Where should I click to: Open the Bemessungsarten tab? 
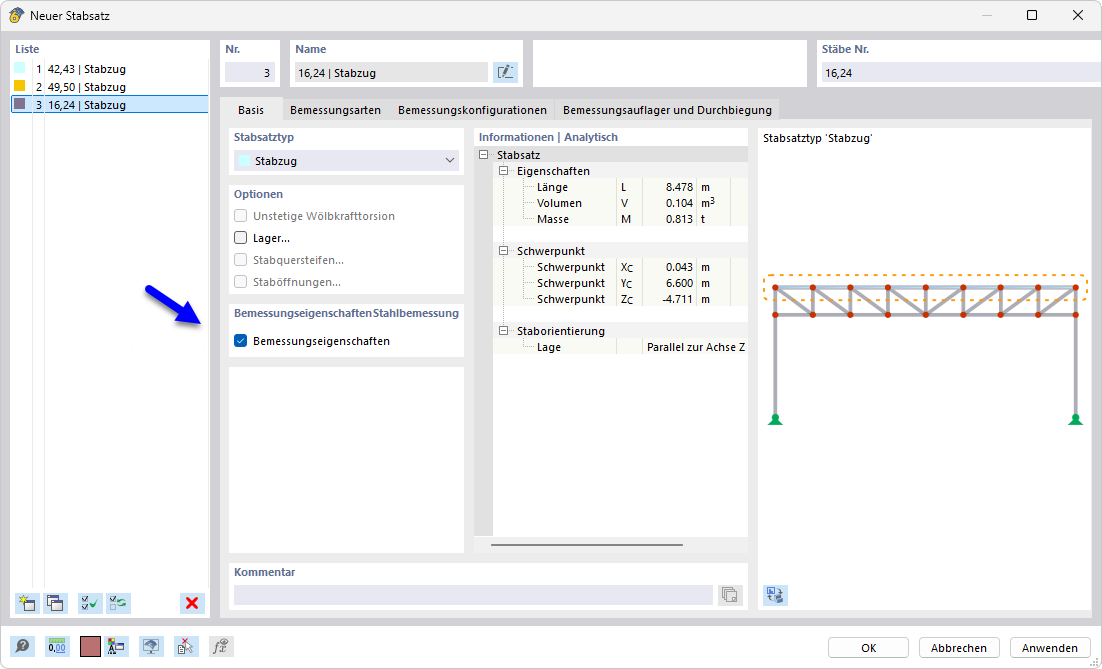[335, 110]
